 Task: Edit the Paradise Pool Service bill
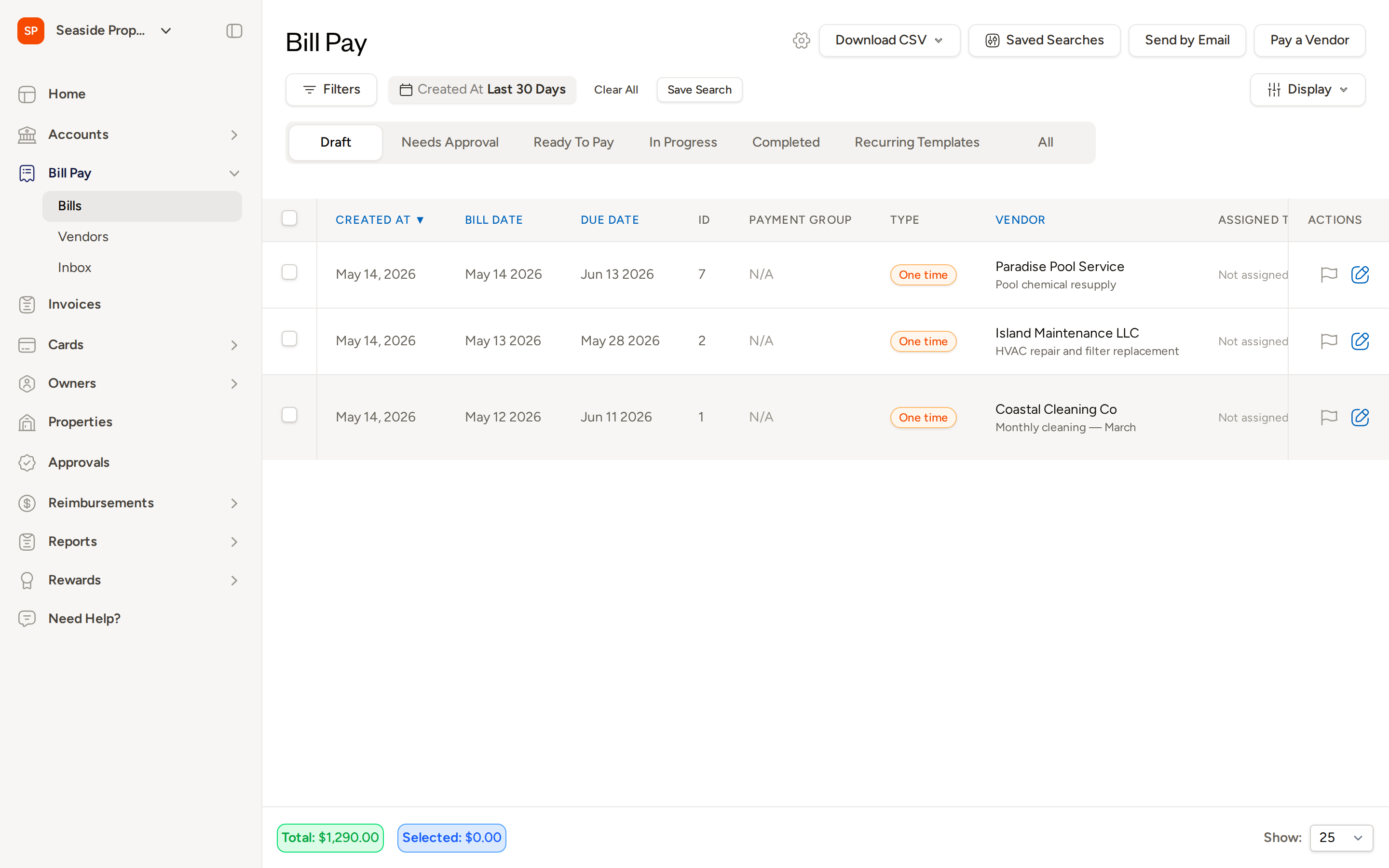1360,274
